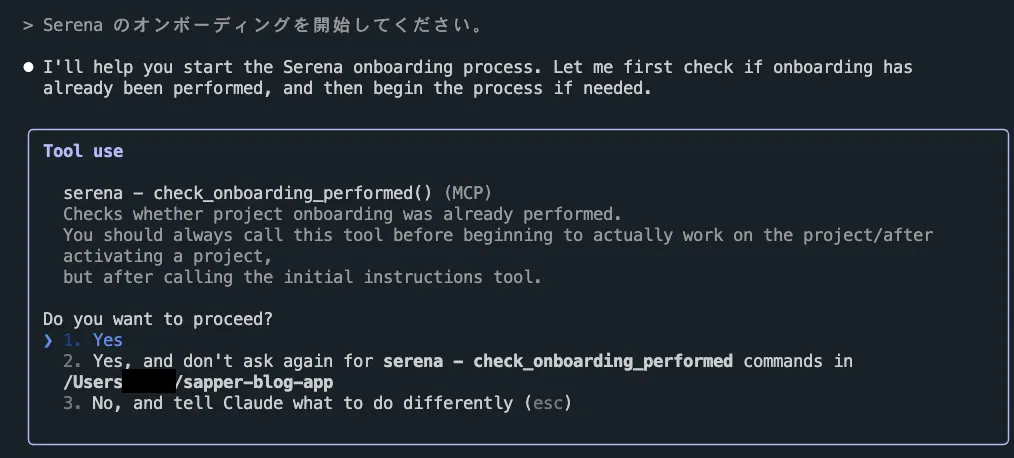Viewport: 1014px width, 458px height.
Task: Click the /sapper-blog-app path text
Action: (x=255, y=382)
